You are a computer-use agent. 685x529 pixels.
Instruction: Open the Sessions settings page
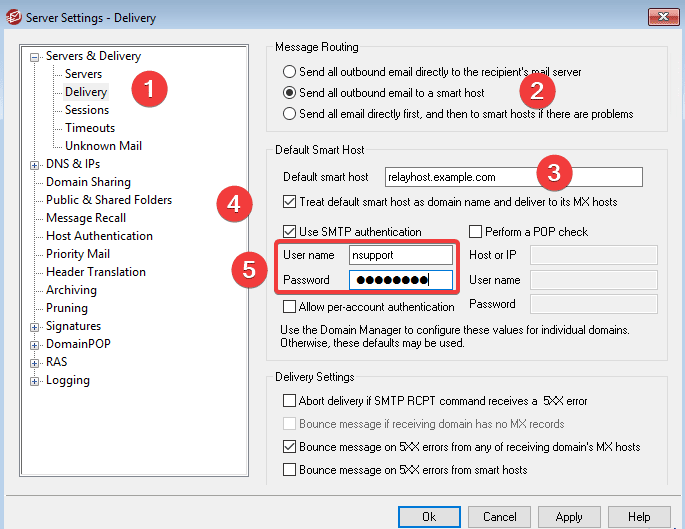pyautogui.click(x=86, y=110)
